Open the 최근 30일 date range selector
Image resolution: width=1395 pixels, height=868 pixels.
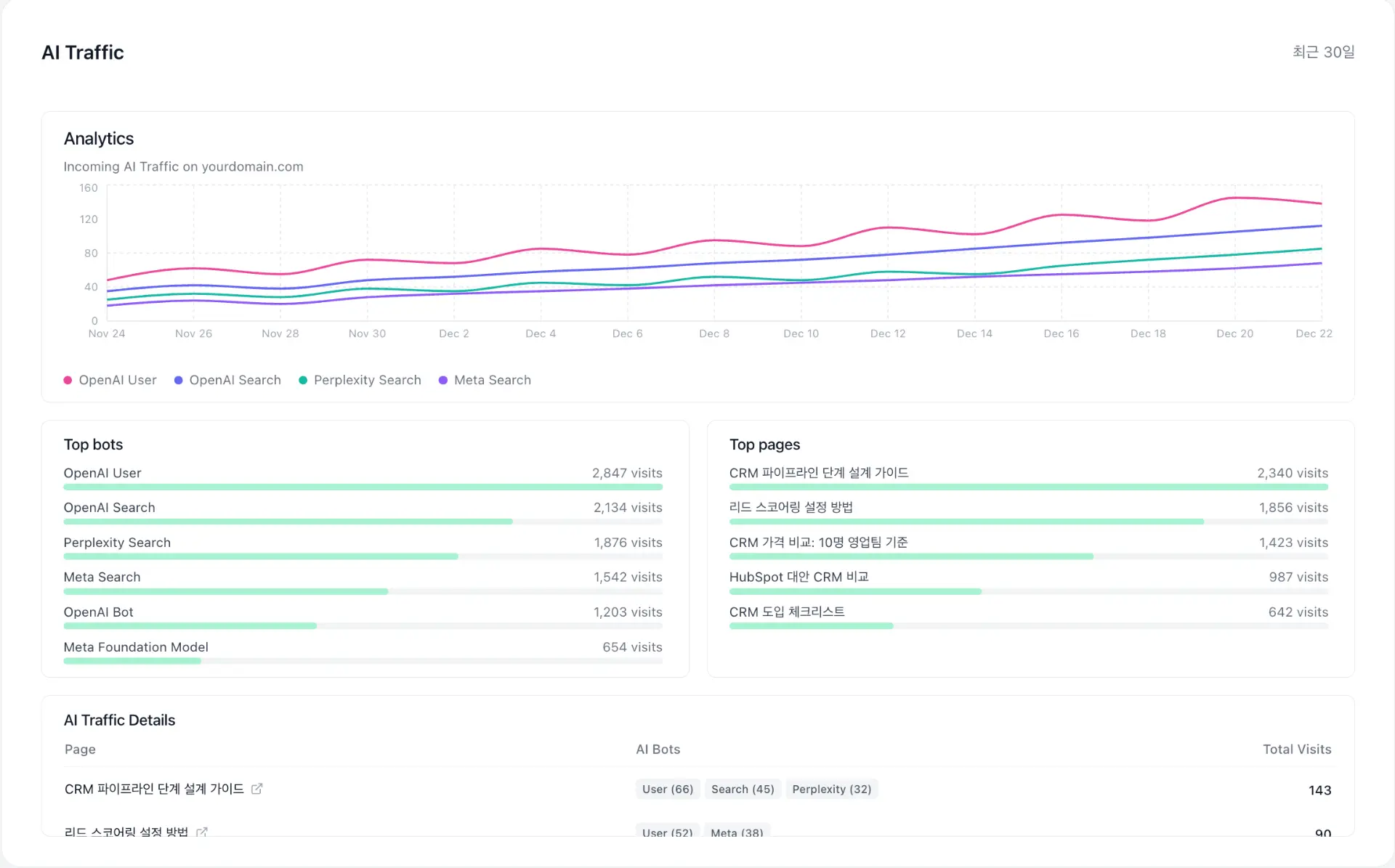click(1322, 52)
